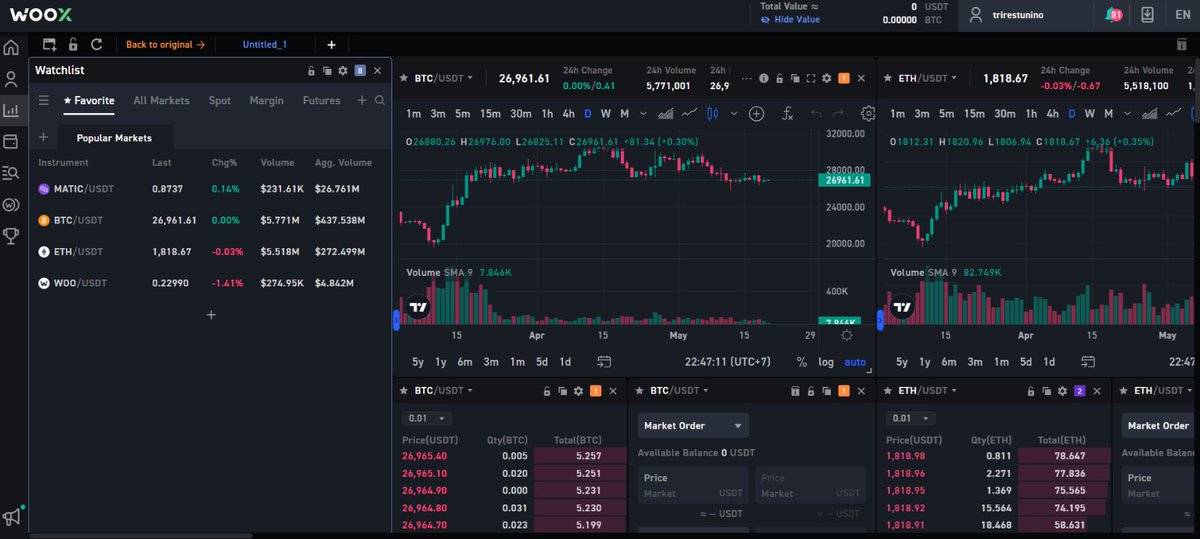The width and height of the screenshot is (1200, 539).
Task: Add instrument with plus below WOO/USDT
Action: coord(211,315)
